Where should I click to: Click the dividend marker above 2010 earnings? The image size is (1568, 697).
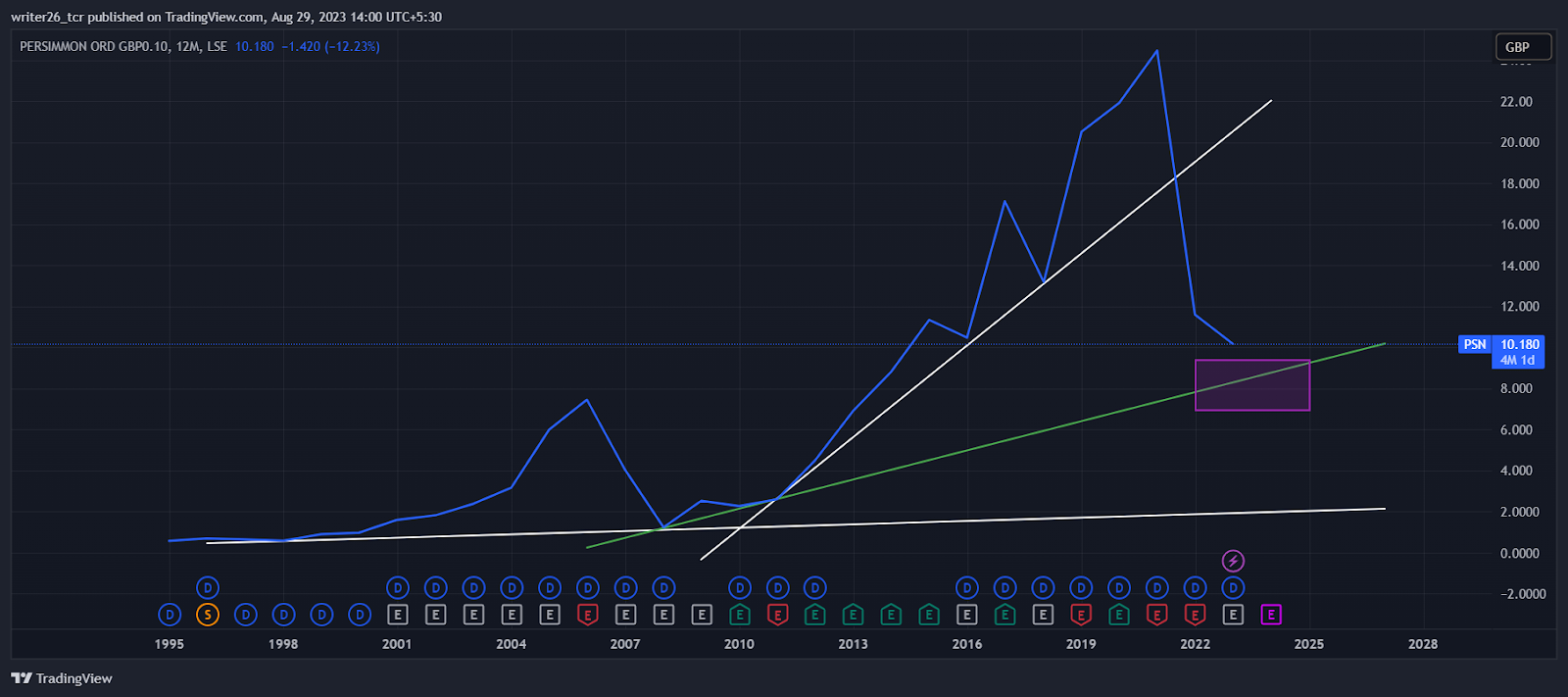point(740,587)
